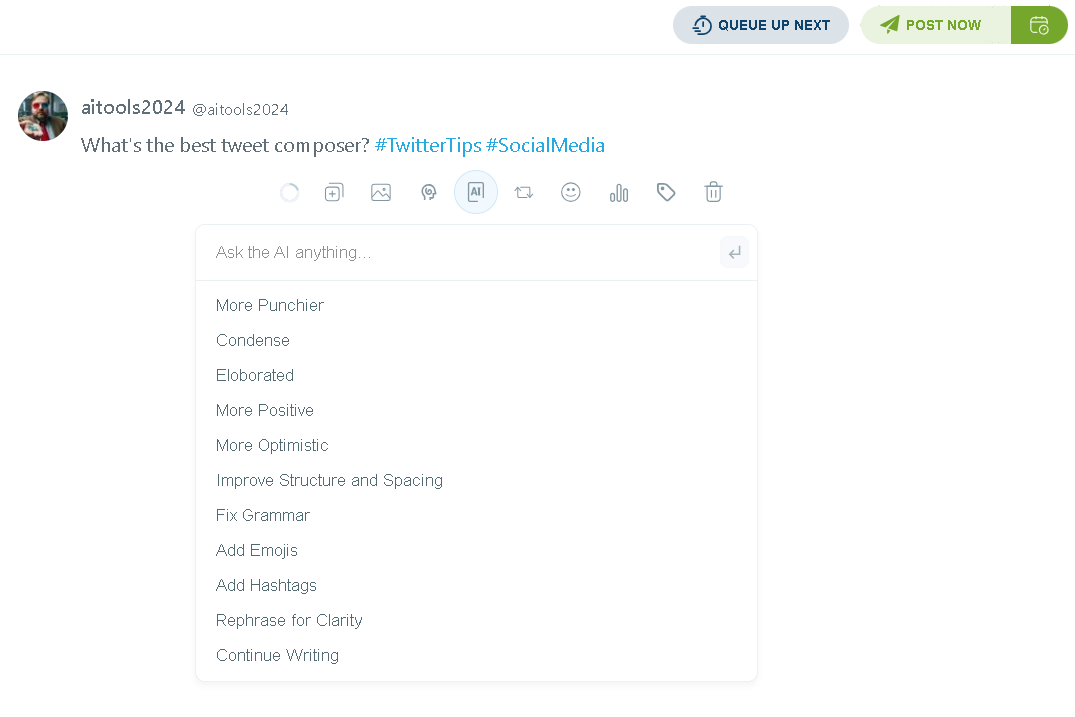Screen dimensions: 1075x717
Task: Choose Continue Writing option
Action: click(277, 655)
